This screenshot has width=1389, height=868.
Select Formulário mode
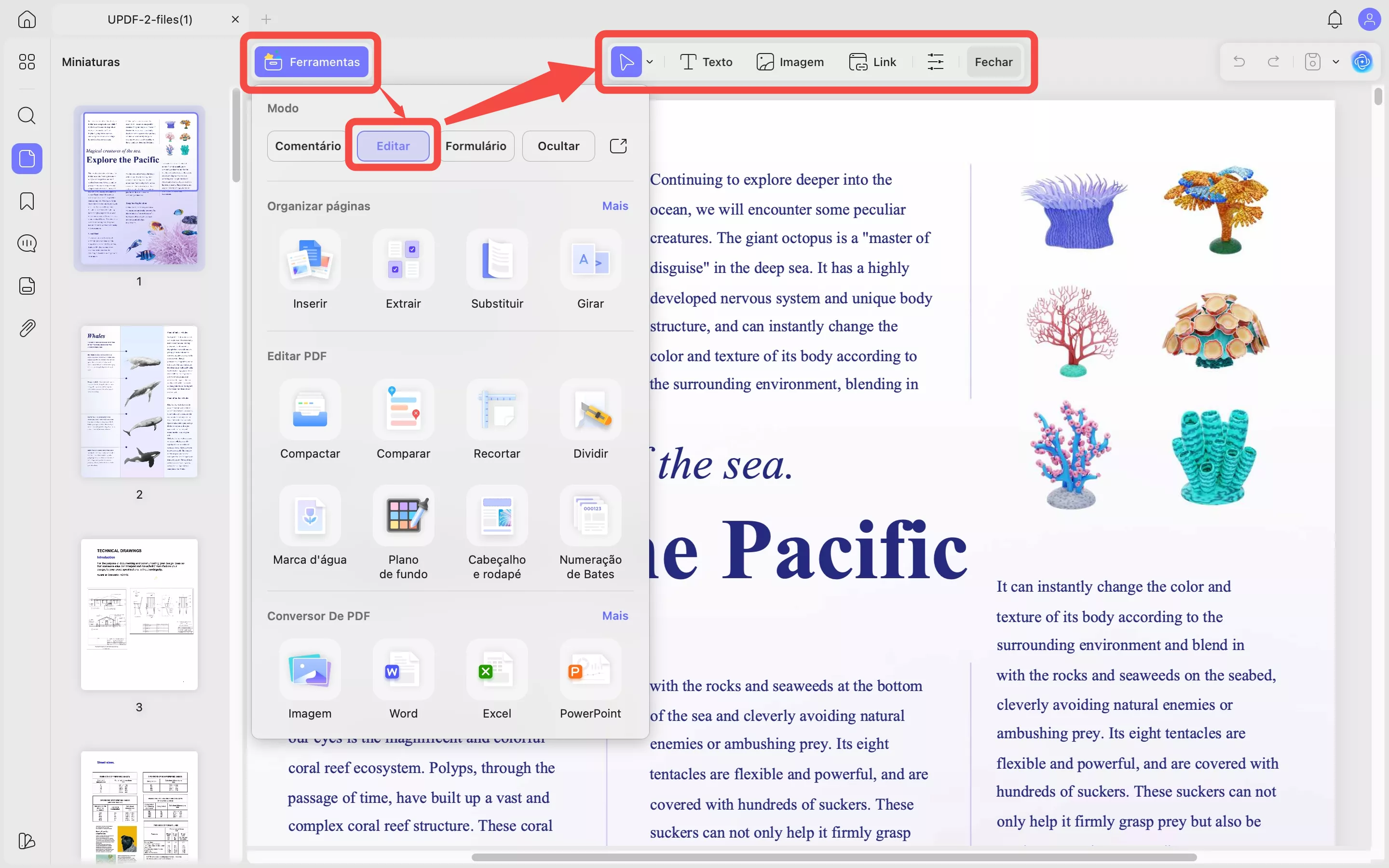point(475,146)
